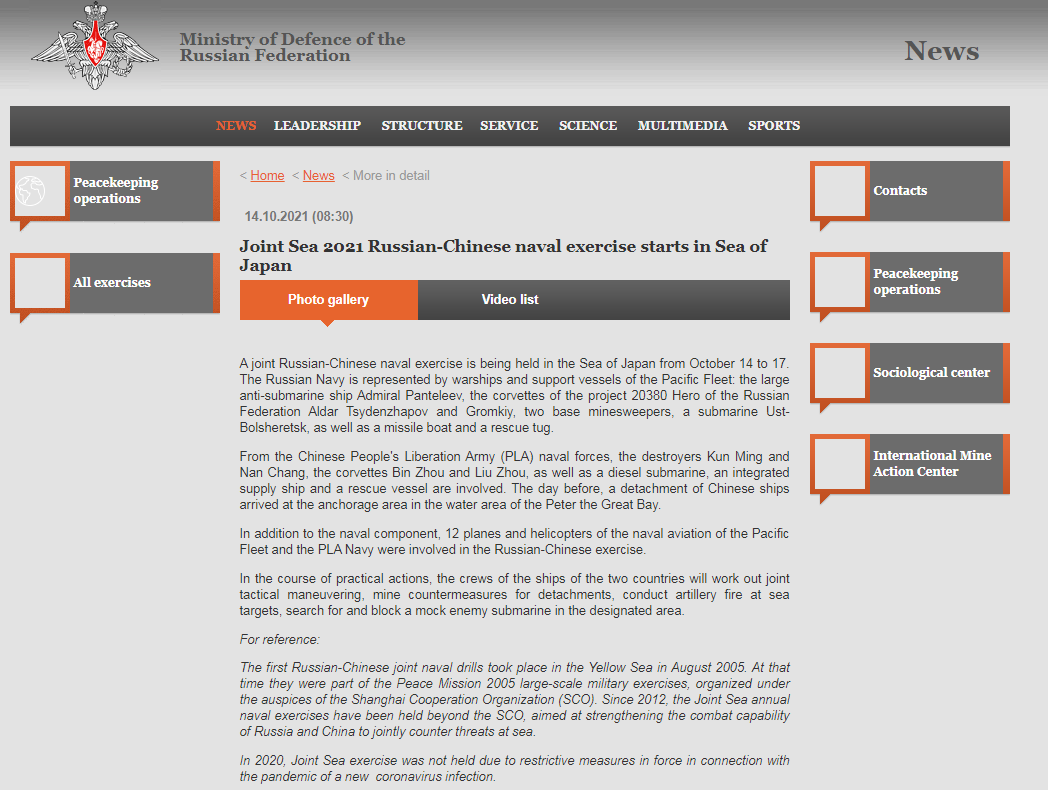Viewport: 1048px width, 790px height.
Task: Click the article date 14.10.2021 (08:30)
Action: coord(299,217)
